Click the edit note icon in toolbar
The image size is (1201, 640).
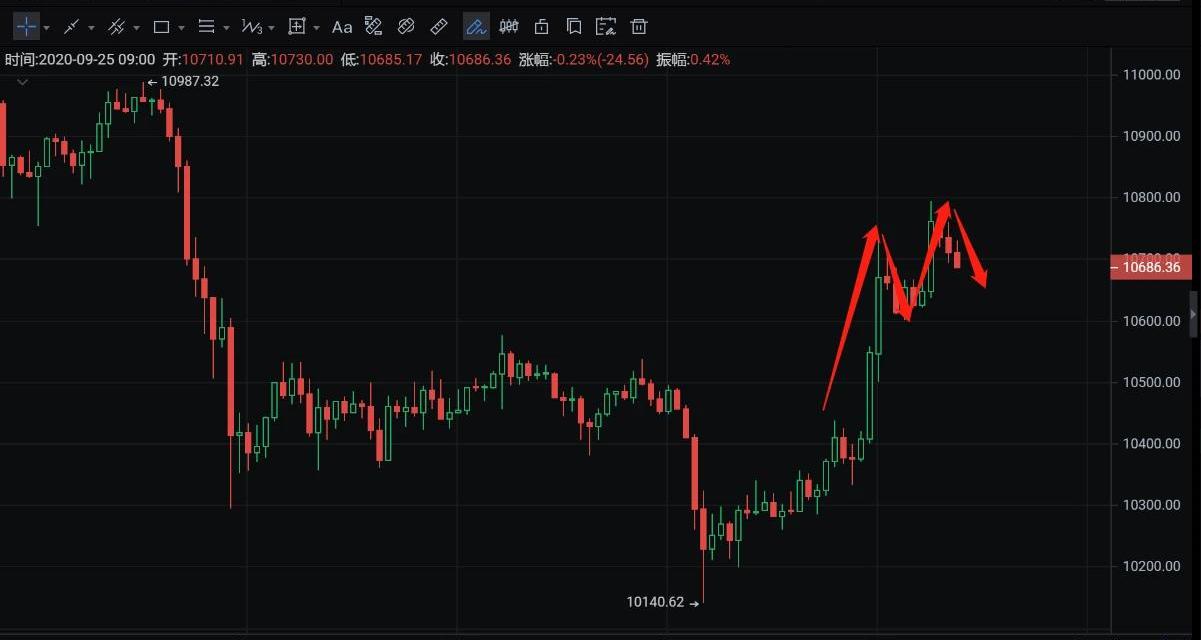point(605,26)
